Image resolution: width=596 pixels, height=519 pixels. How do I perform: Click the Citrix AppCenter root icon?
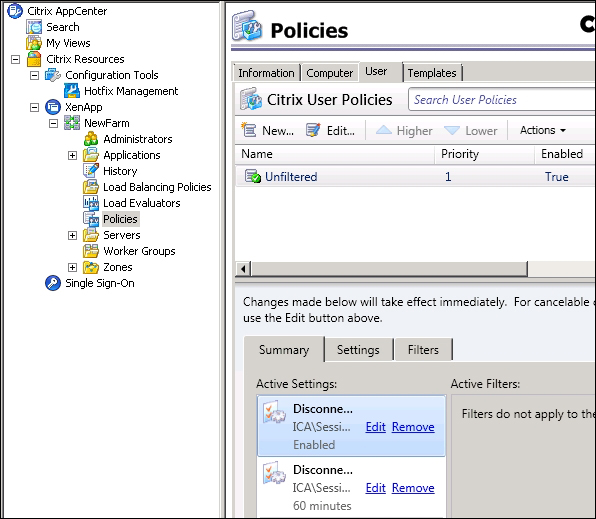[x=15, y=11]
